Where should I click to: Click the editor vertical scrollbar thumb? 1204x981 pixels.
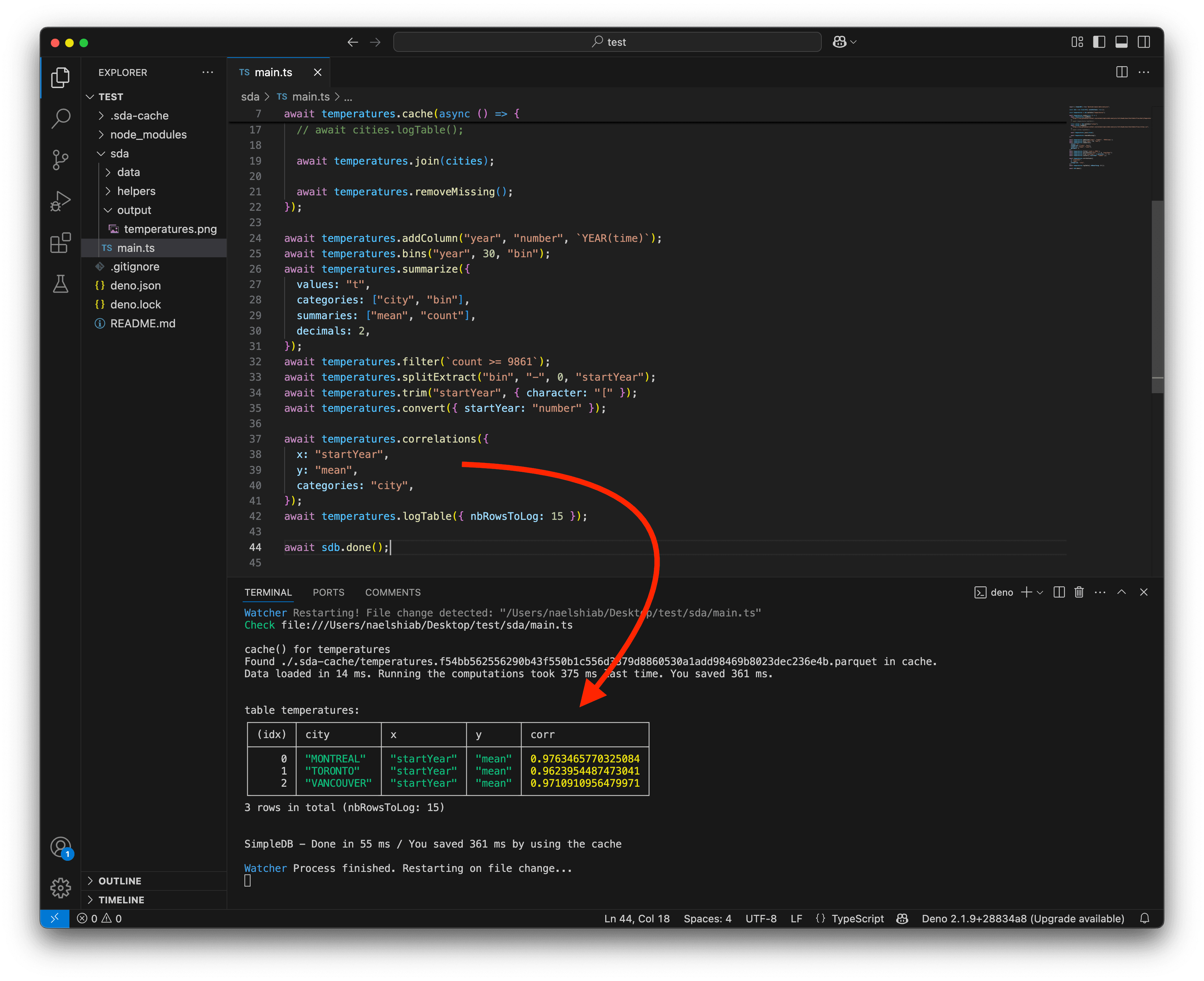click(x=1157, y=296)
